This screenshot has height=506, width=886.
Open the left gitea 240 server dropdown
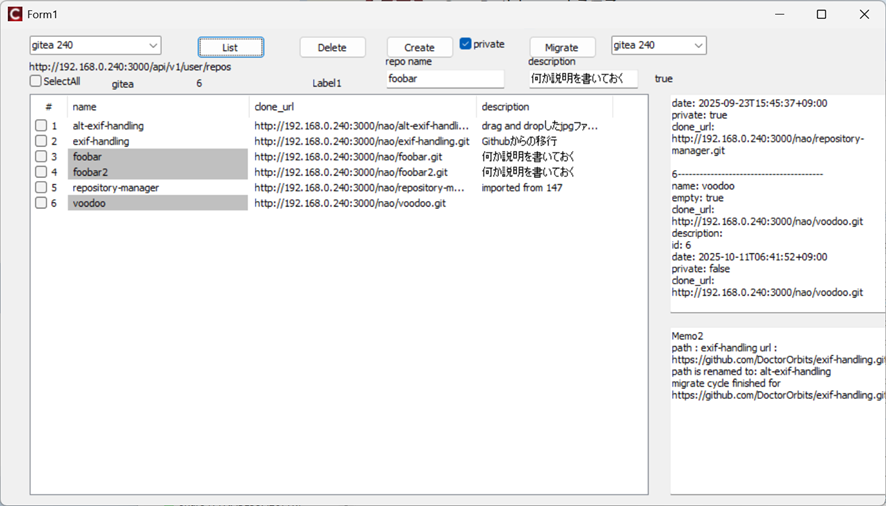point(95,45)
